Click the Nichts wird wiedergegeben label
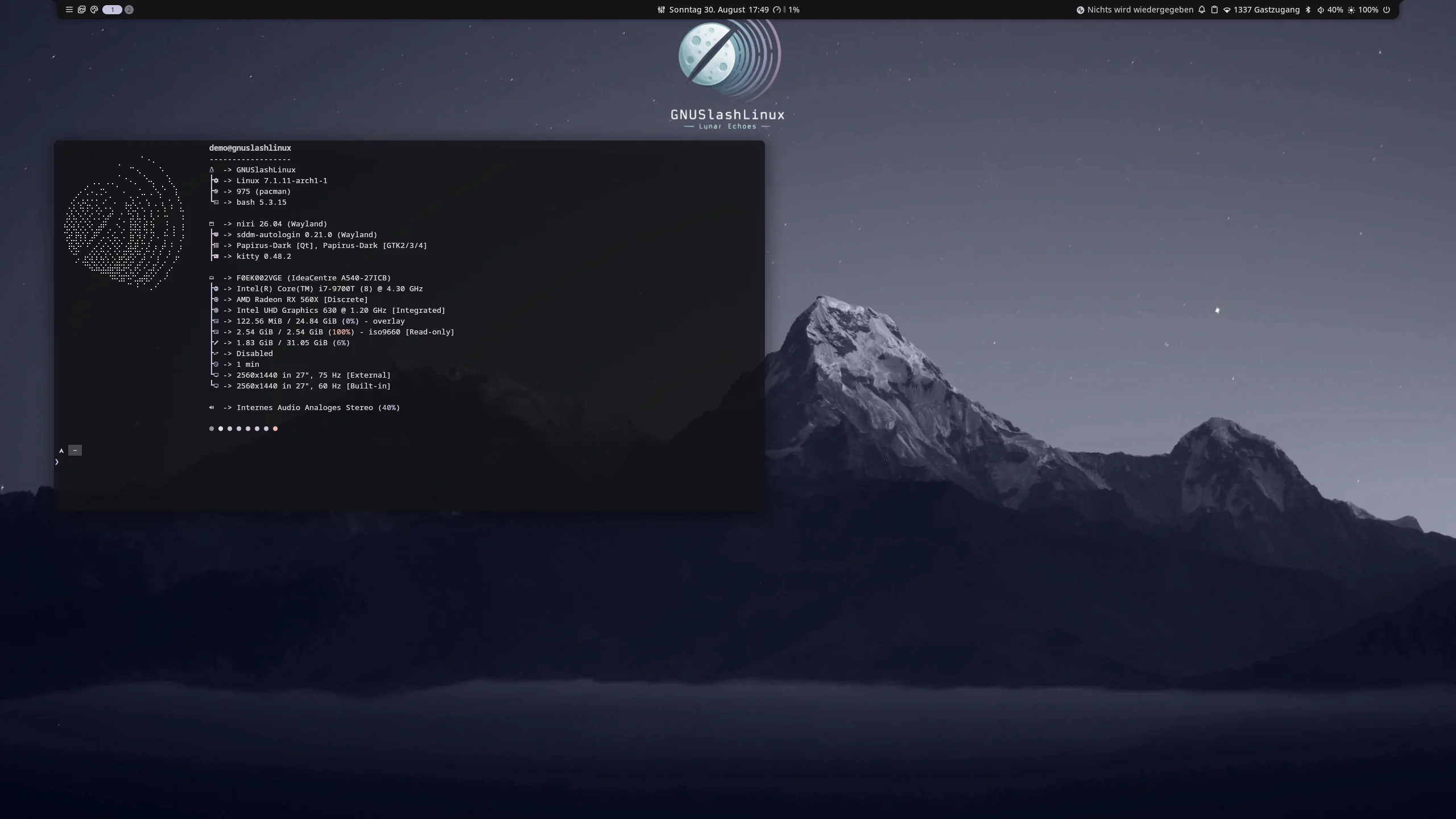 click(1140, 10)
